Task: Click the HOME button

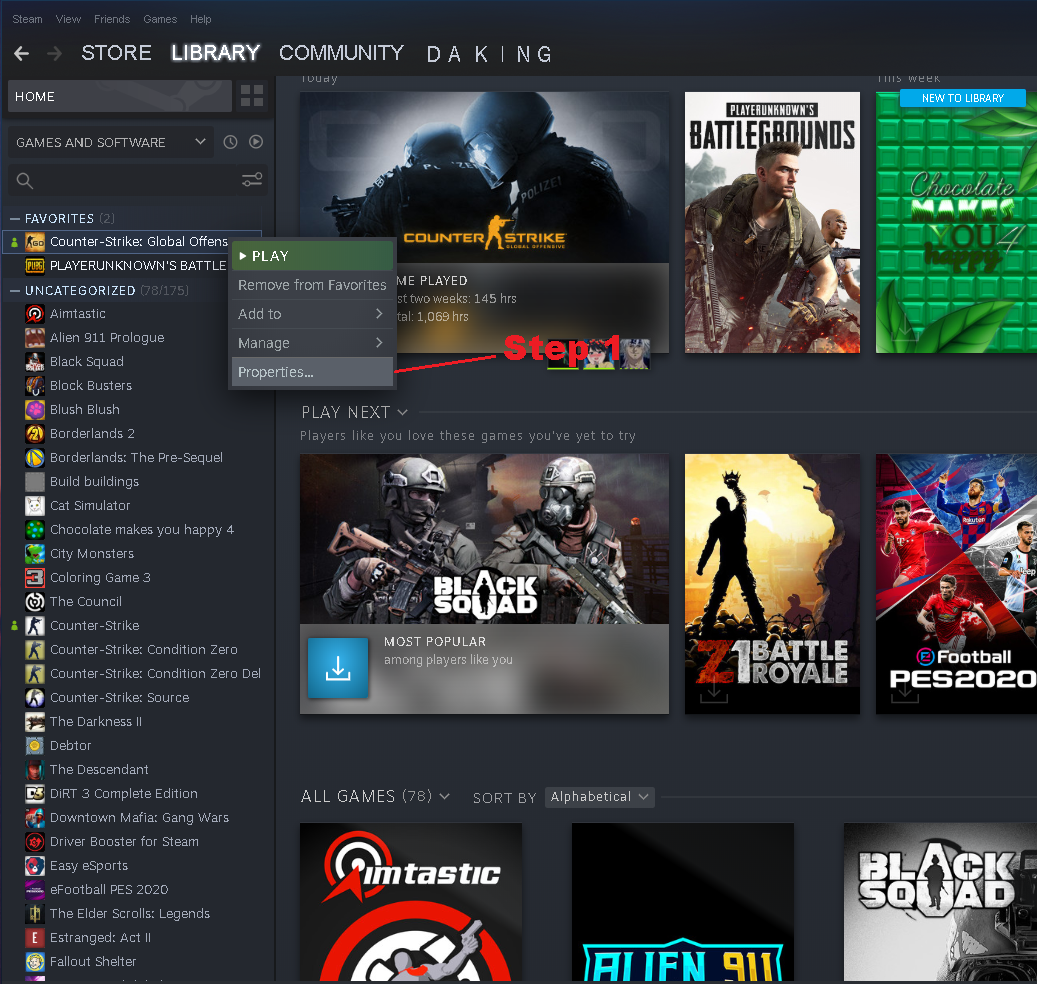Action: point(120,97)
